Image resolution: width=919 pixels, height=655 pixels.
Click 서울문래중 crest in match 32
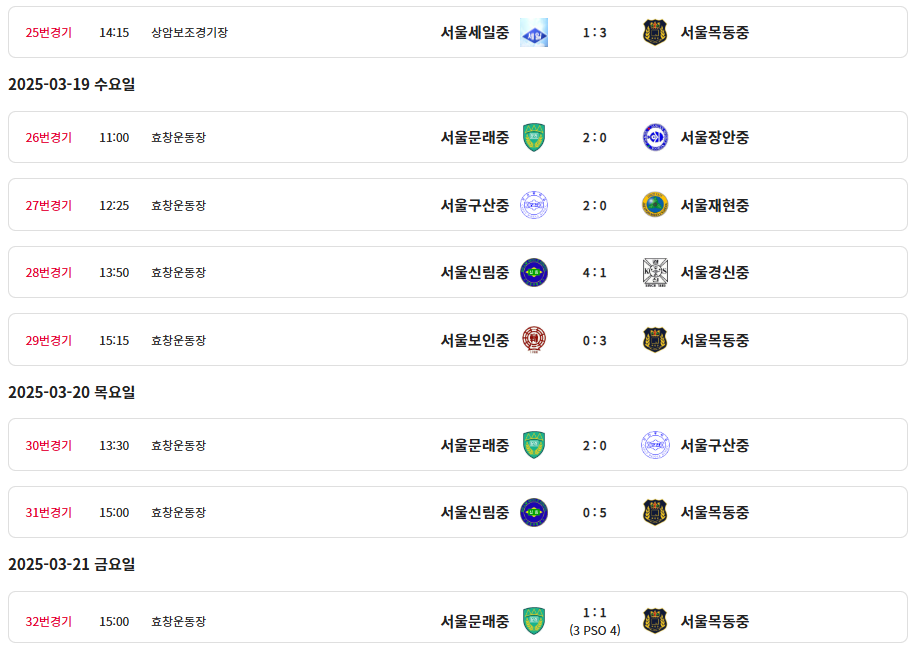(x=534, y=621)
